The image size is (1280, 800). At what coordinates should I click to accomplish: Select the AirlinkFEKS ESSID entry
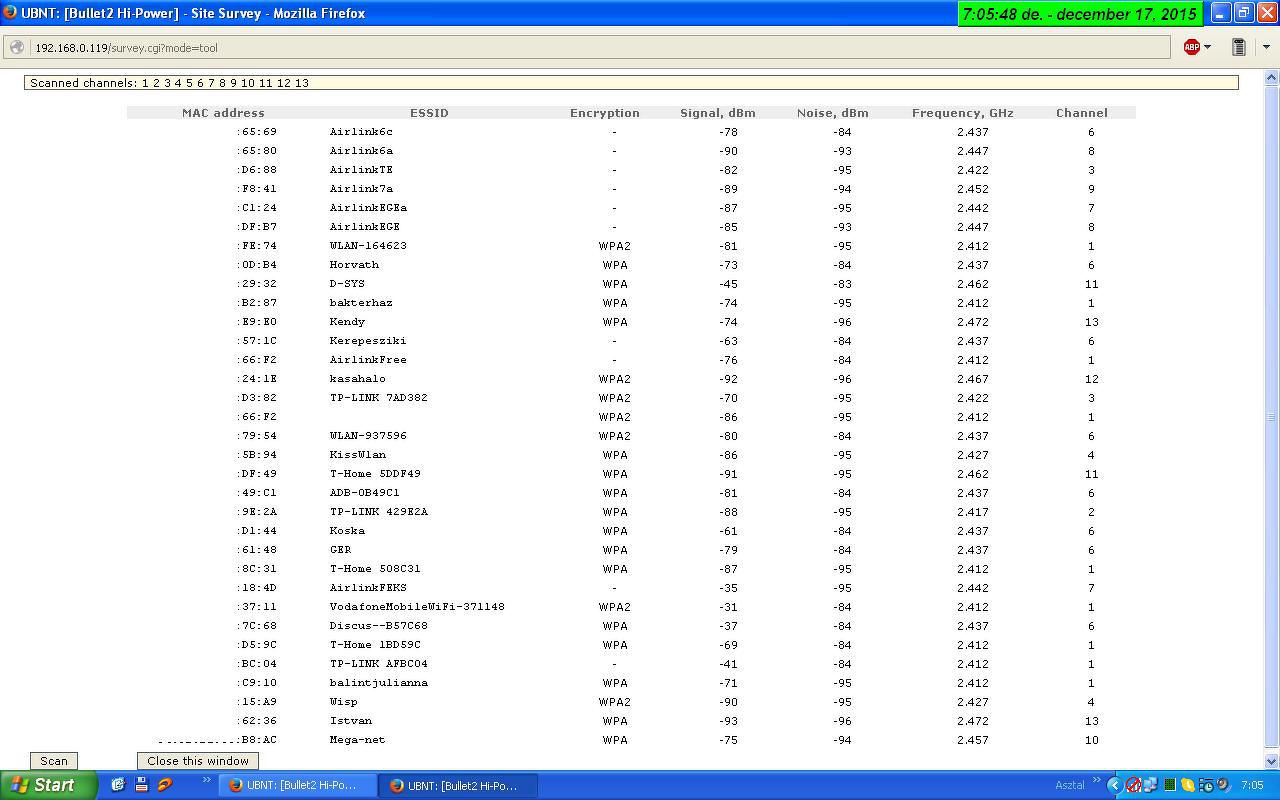pyautogui.click(x=368, y=588)
